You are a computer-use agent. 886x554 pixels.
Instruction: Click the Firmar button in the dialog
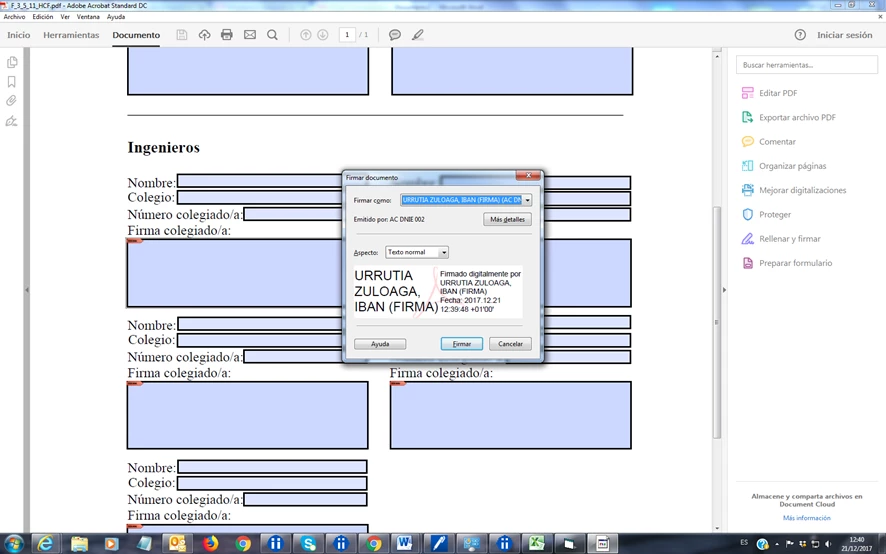462,344
